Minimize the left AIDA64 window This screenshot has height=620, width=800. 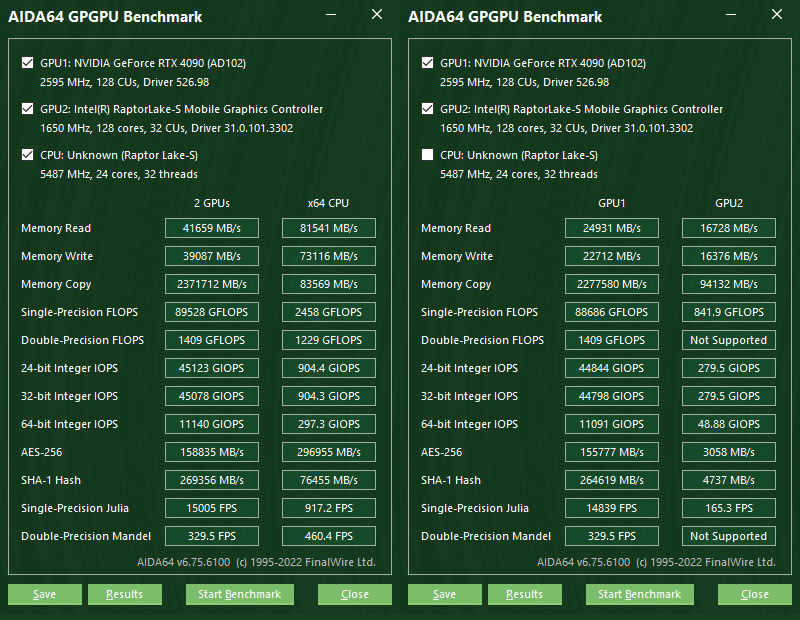[331, 15]
